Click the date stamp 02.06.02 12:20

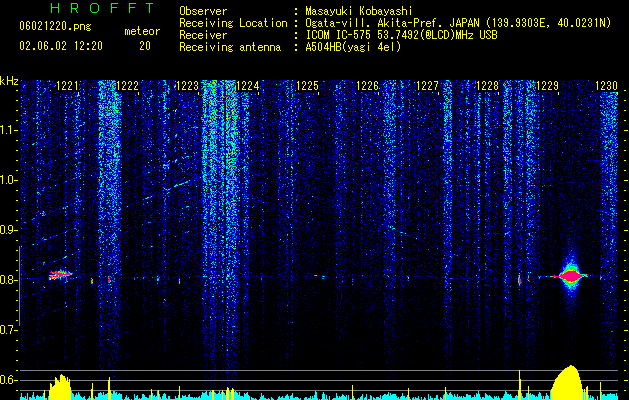coord(61,46)
